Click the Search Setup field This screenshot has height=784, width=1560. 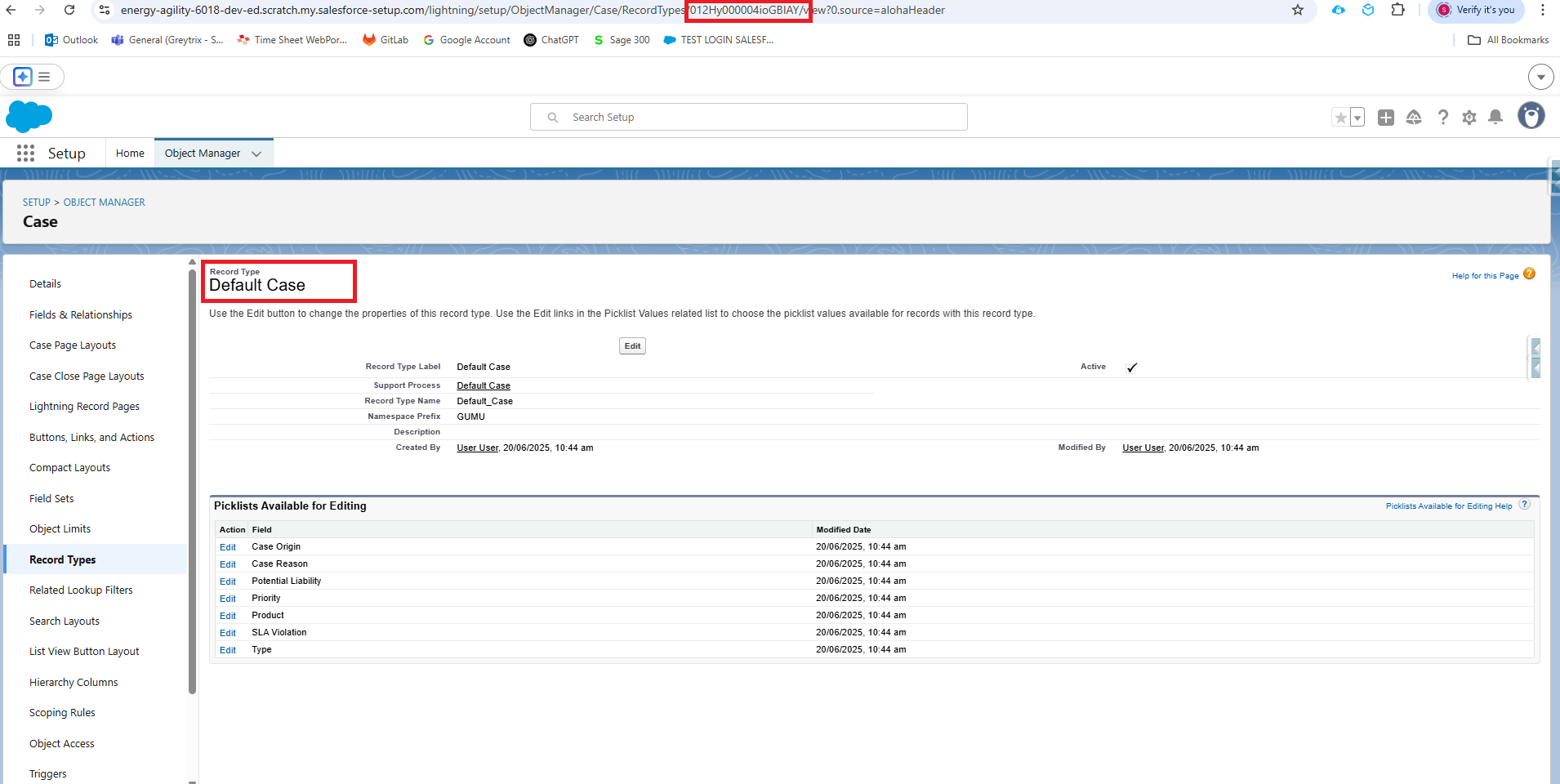tap(749, 117)
